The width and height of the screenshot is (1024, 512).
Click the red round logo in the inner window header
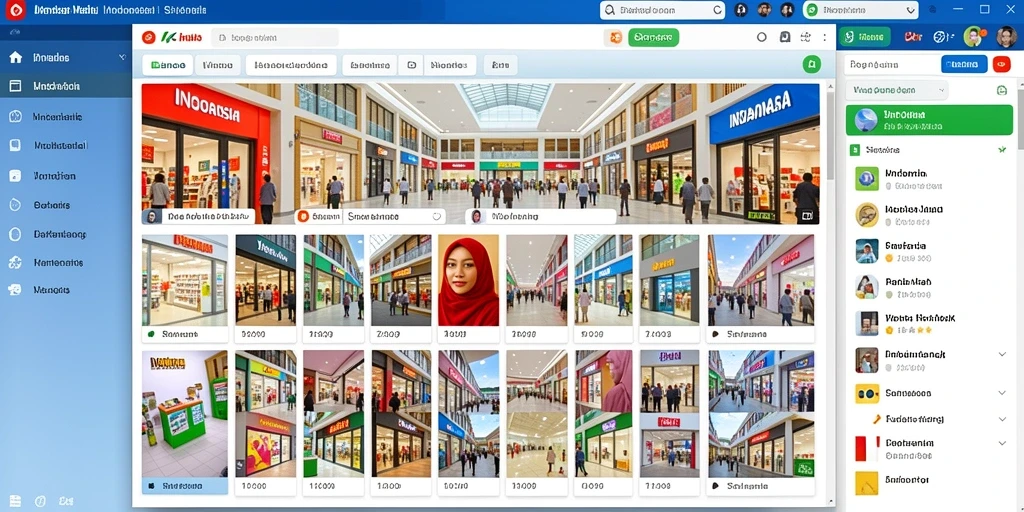tap(149, 37)
